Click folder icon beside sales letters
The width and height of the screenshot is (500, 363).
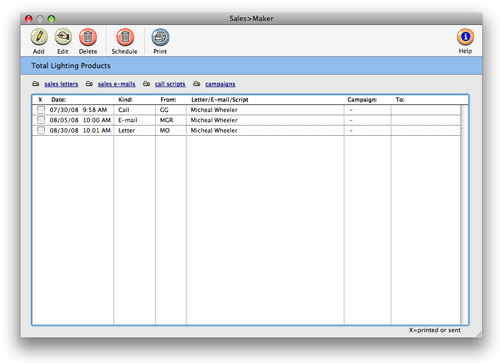(x=36, y=84)
